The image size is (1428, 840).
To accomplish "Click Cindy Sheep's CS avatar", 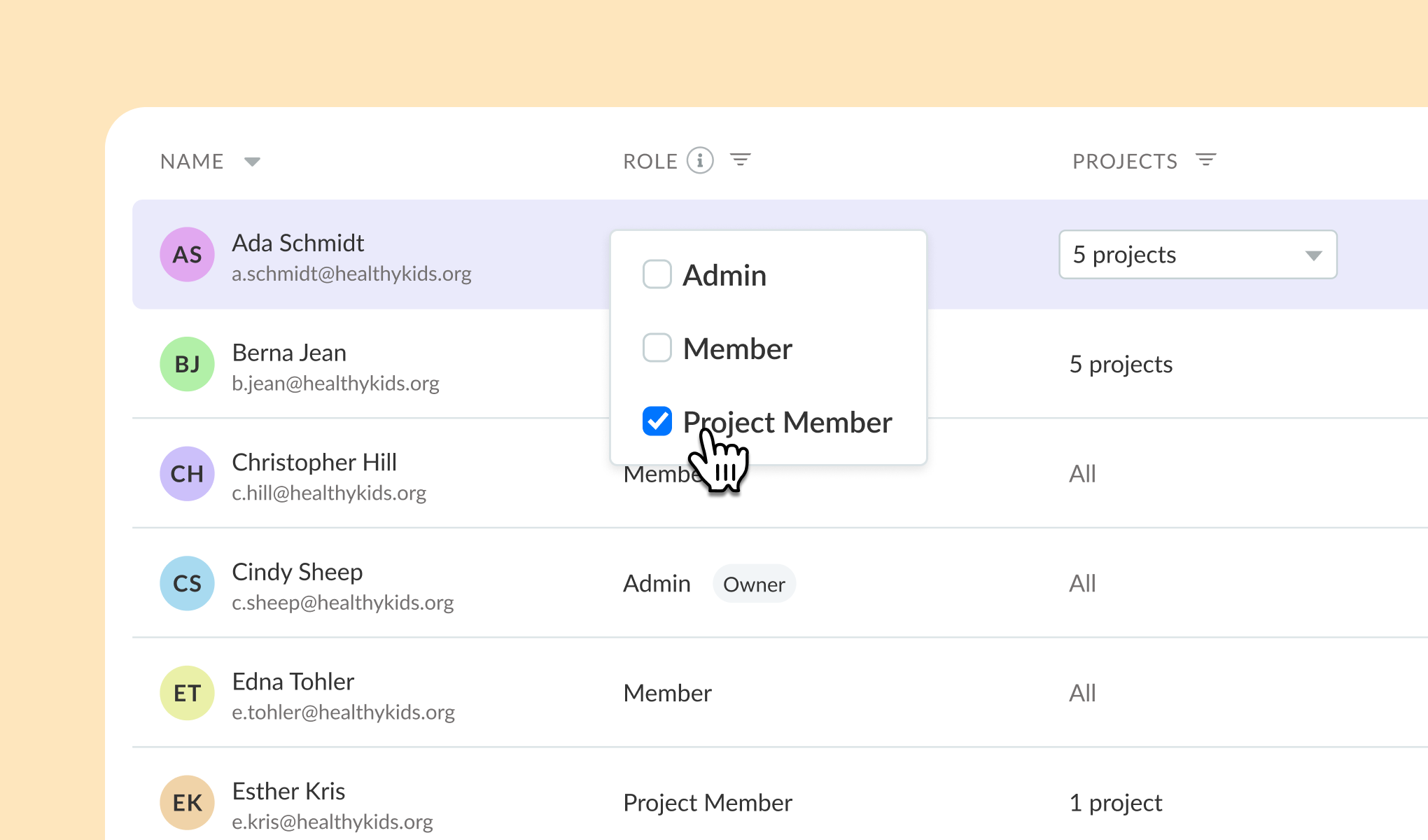I will point(187,583).
